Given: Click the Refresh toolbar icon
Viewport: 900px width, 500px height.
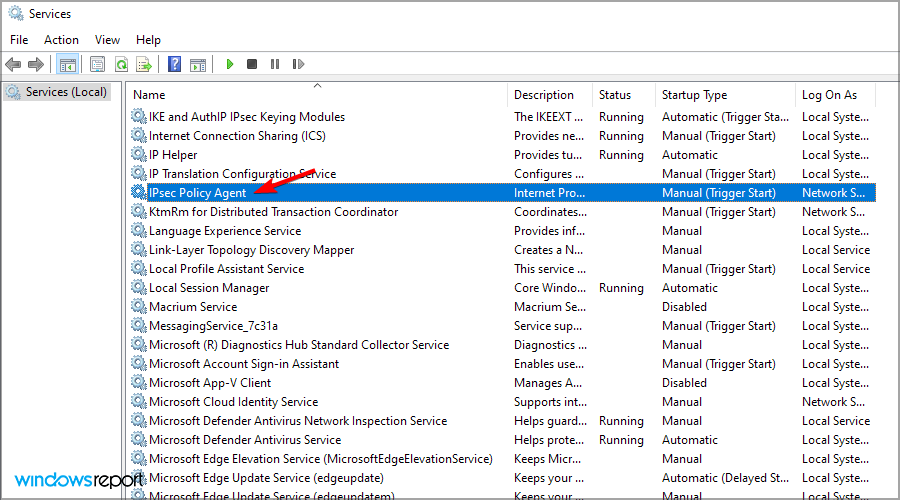Looking at the screenshot, I should [x=121, y=64].
